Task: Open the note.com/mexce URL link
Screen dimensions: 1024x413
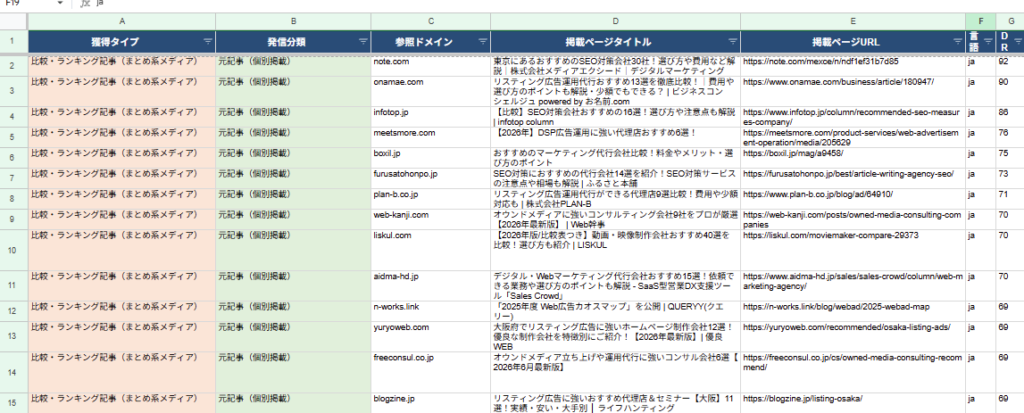Action: (820, 61)
